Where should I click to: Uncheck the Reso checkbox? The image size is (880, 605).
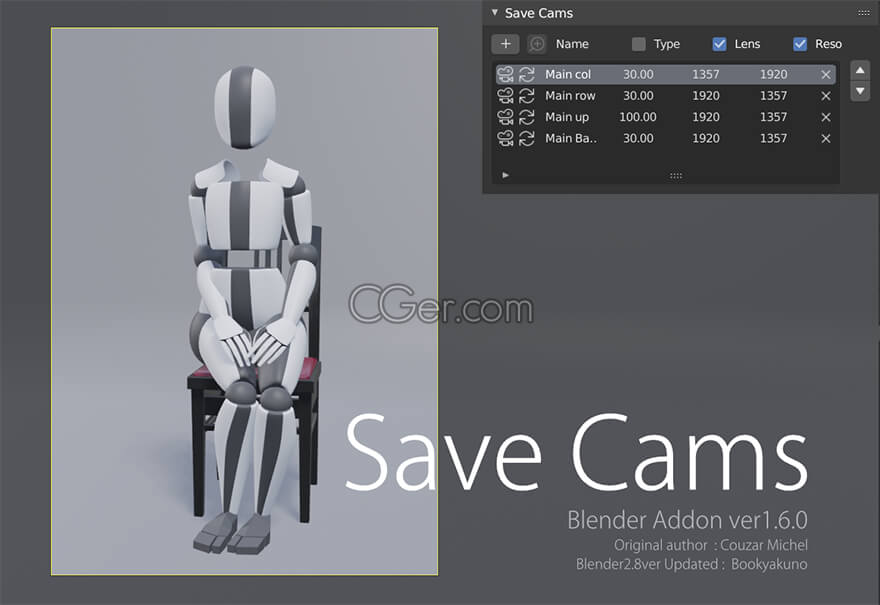coord(800,44)
